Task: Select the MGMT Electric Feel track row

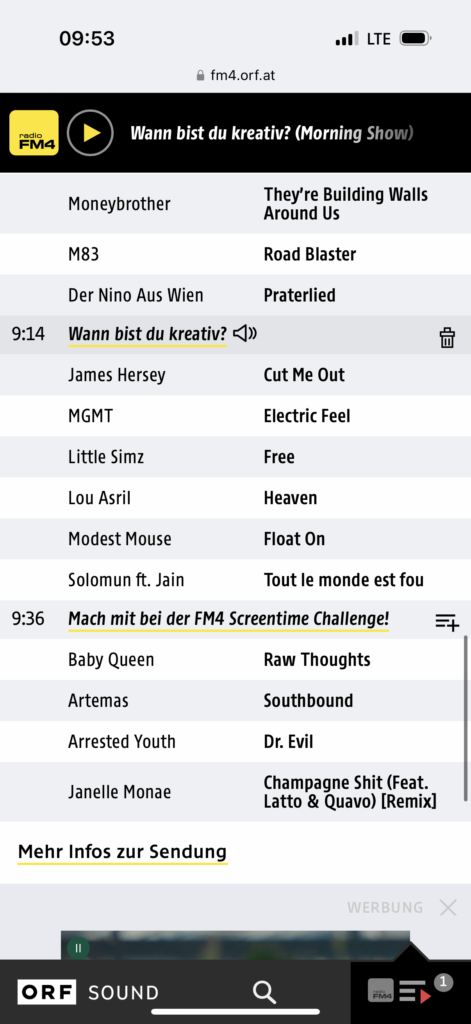Action: (235, 416)
